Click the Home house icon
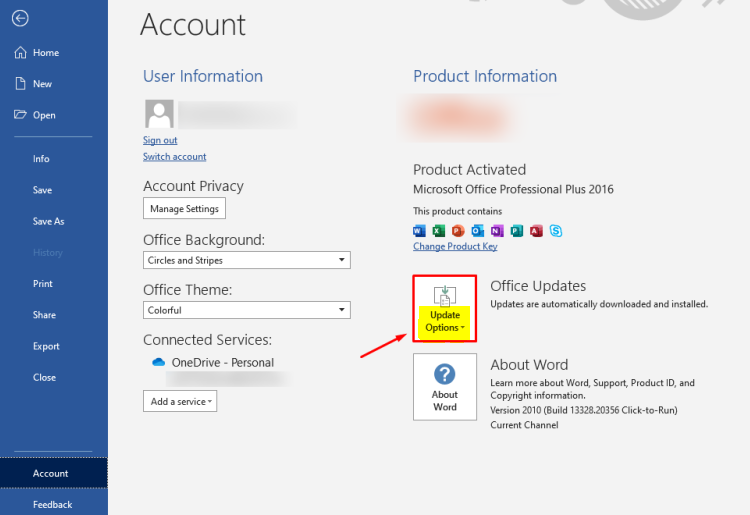750x515 pixels. click(x=20, y=53)
